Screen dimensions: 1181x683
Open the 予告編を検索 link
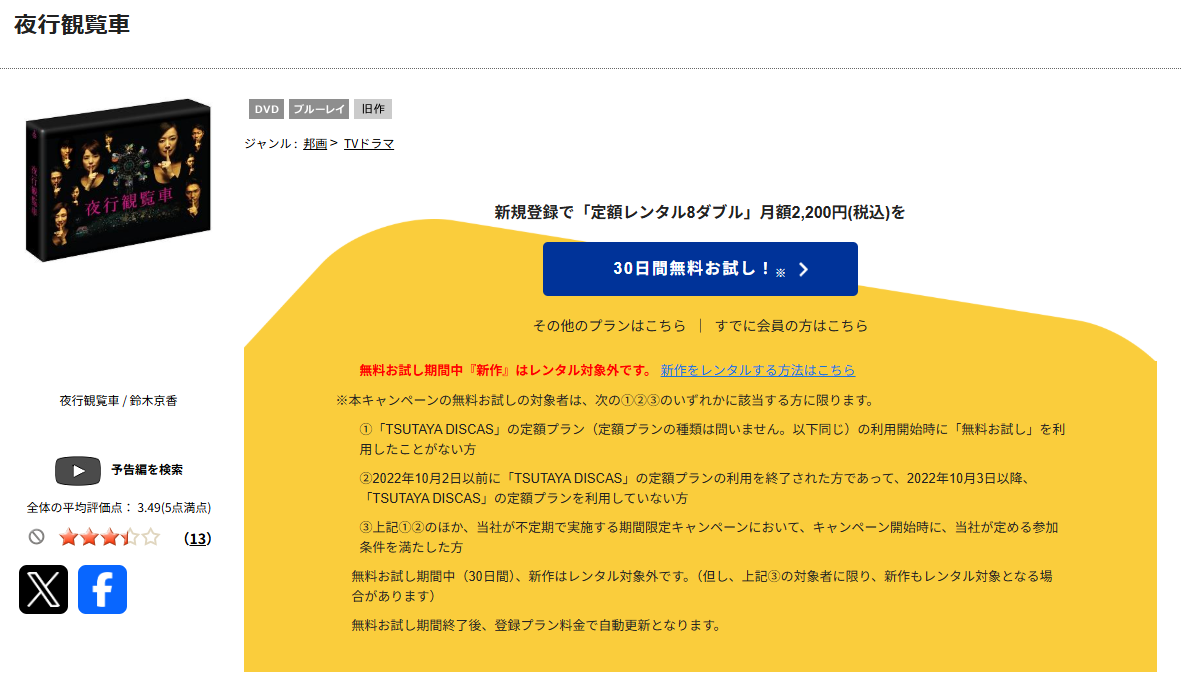tap(147, 470)
